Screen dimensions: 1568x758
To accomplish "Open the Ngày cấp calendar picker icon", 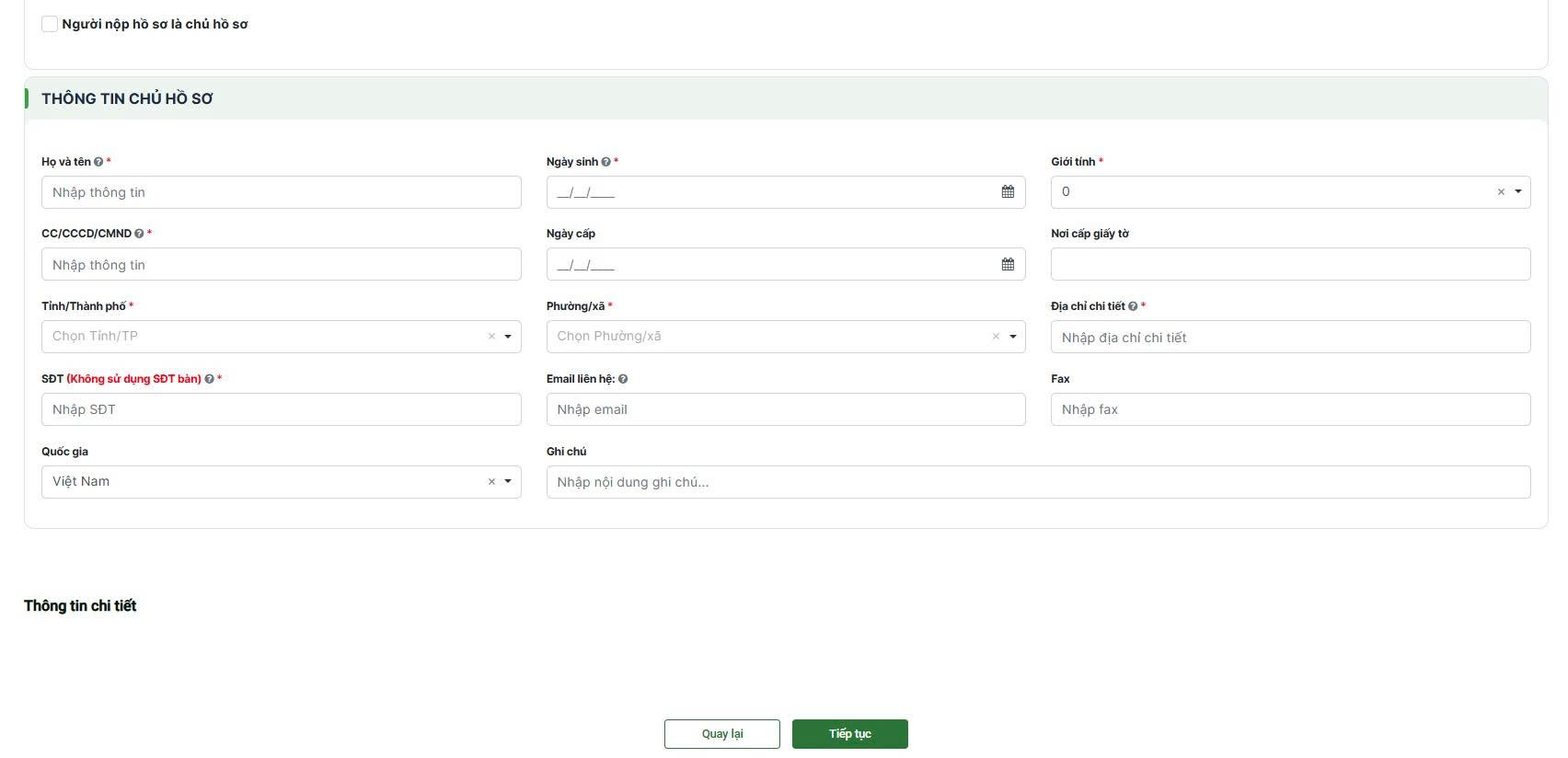I will click(1008, 265).
